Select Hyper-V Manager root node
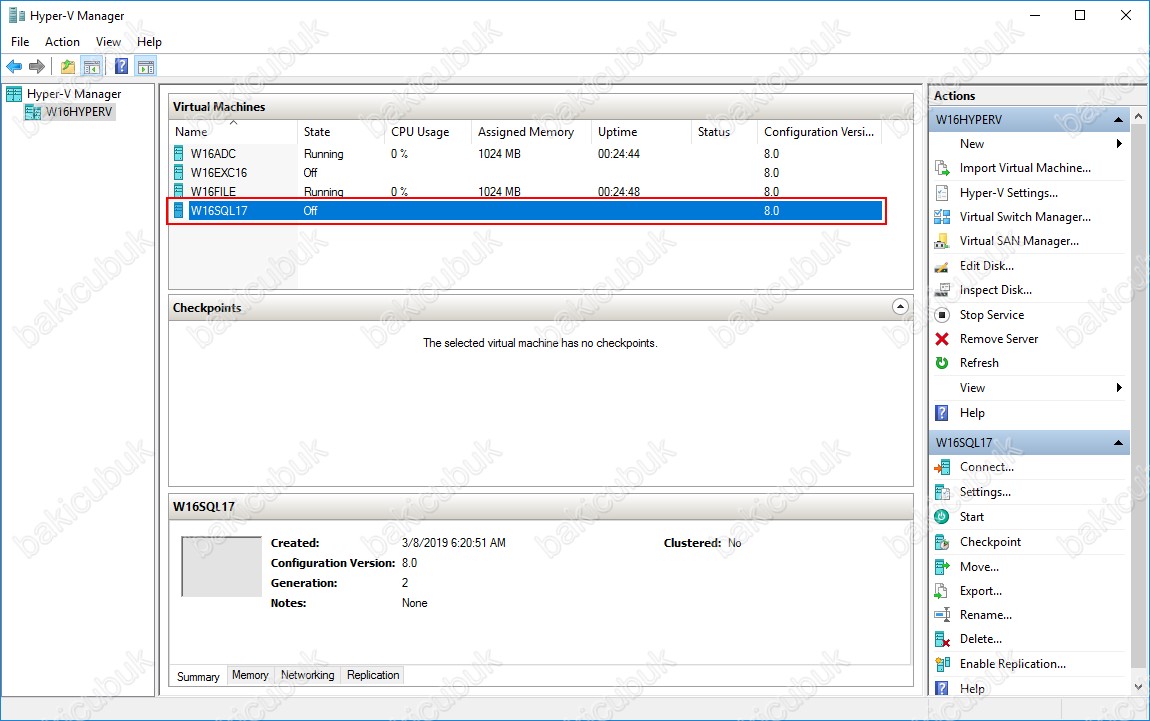Viewport: 1150px width, 721px height. [74, 94]
